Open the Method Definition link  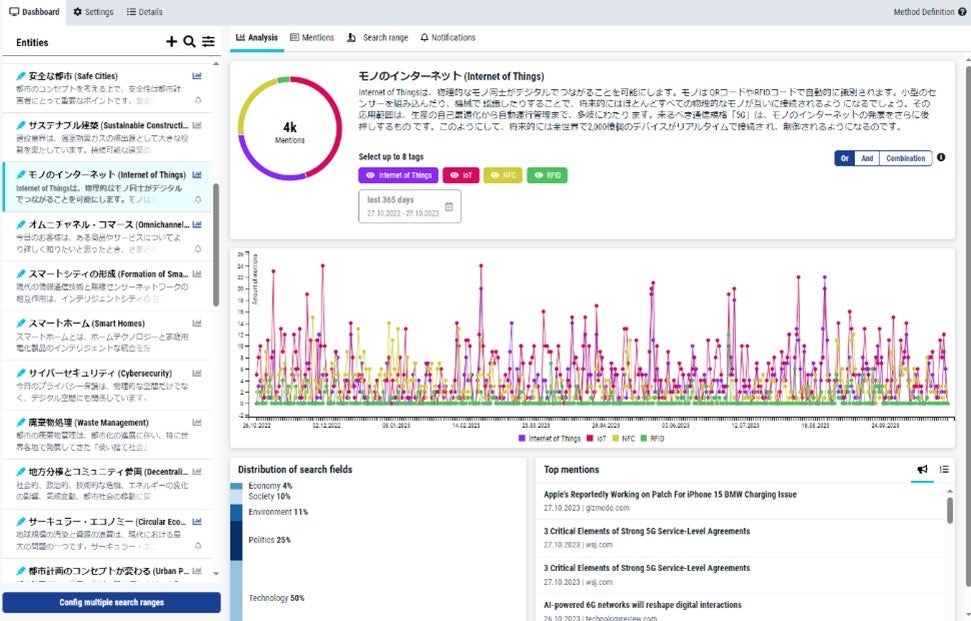[x=923, y=12]
